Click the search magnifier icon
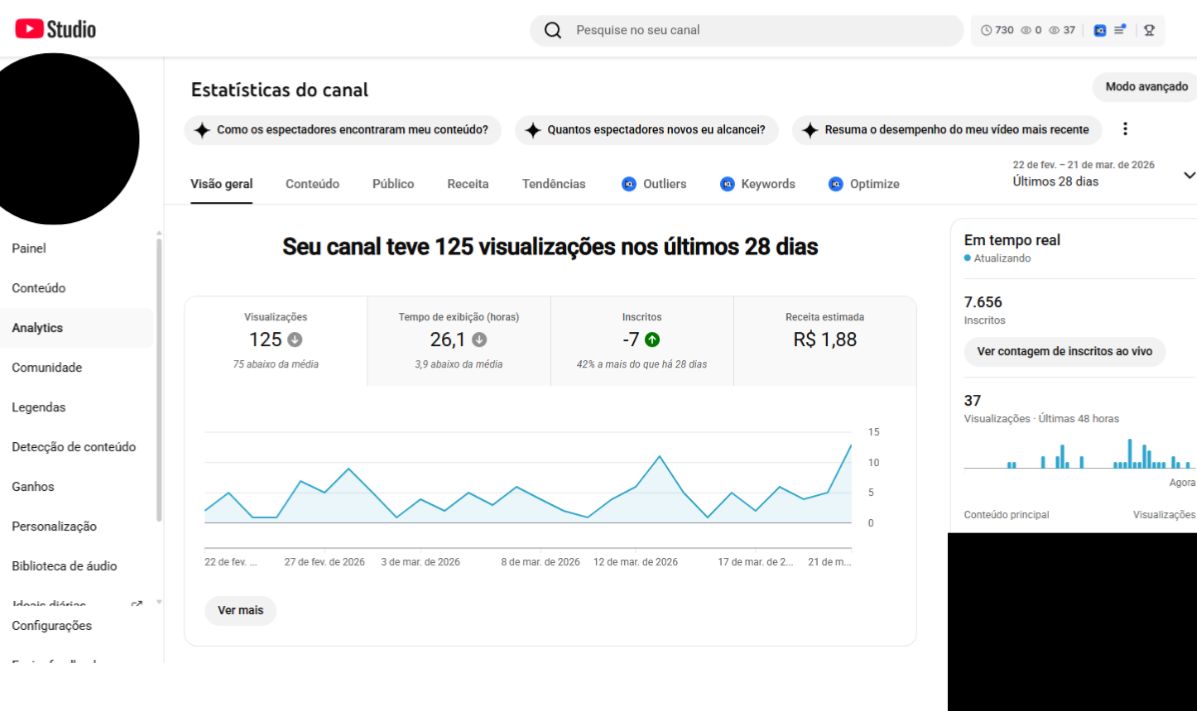Image resolution: width=1197 pixels, height=711 pixels. click(553, 30)
